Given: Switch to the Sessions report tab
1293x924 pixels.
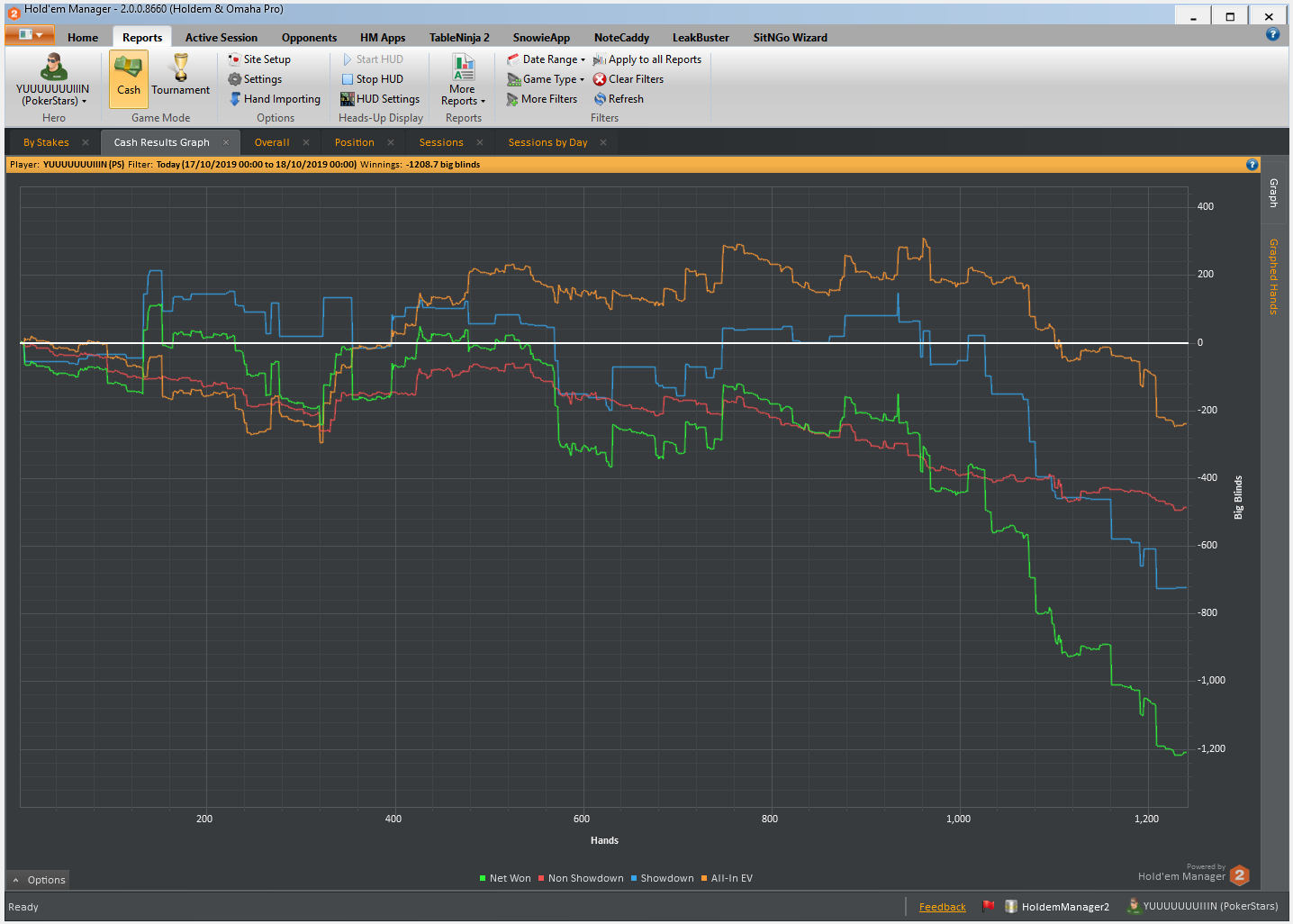Looking at the screenshot, I should click(441, 142).
